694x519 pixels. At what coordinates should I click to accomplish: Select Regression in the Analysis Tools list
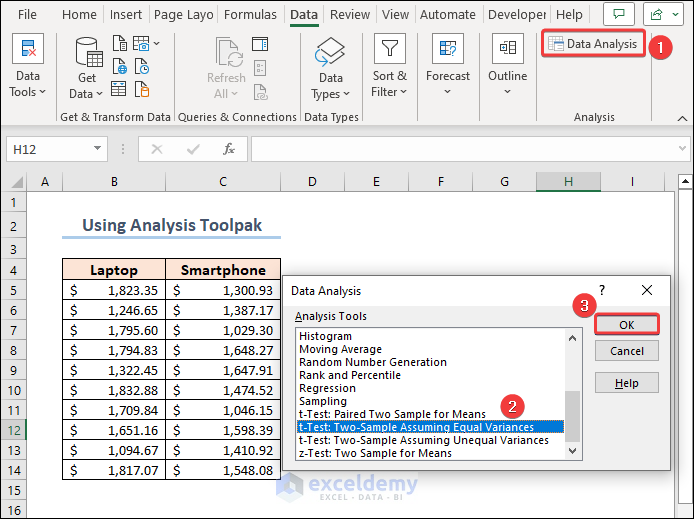[327, 388]
